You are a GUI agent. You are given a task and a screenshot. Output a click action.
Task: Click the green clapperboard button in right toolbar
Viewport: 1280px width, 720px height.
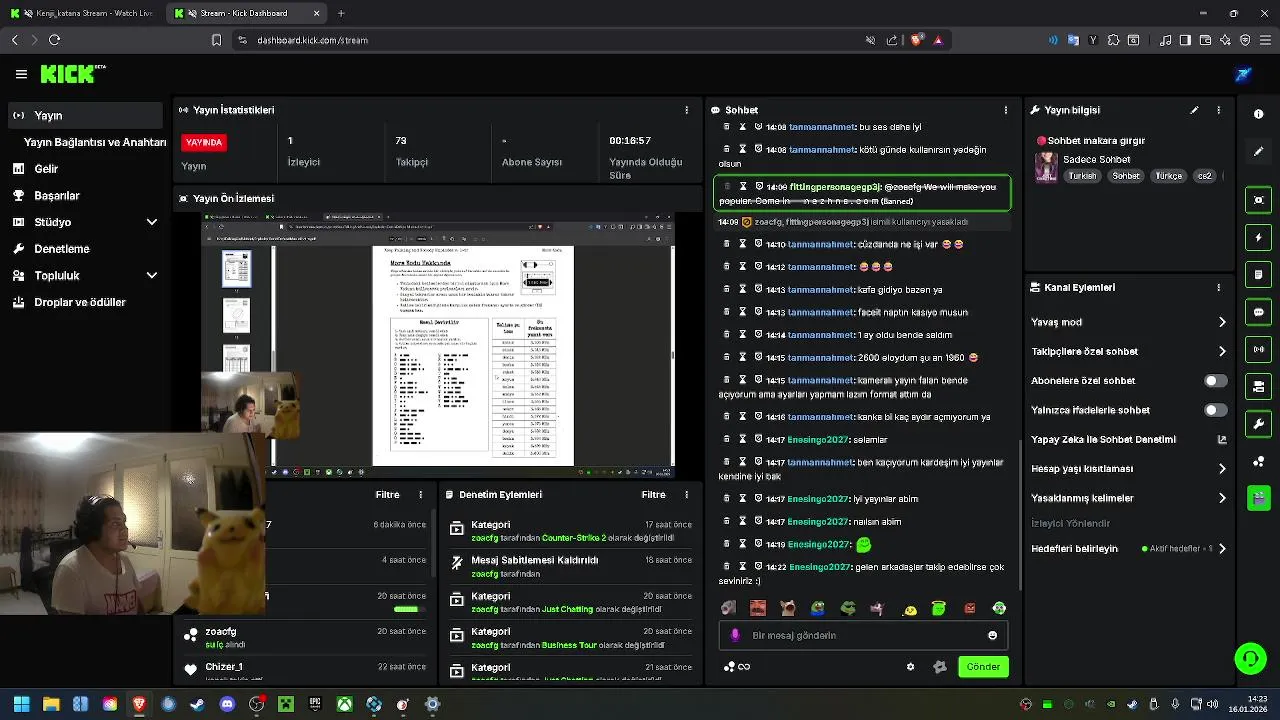click(1259, 497)
